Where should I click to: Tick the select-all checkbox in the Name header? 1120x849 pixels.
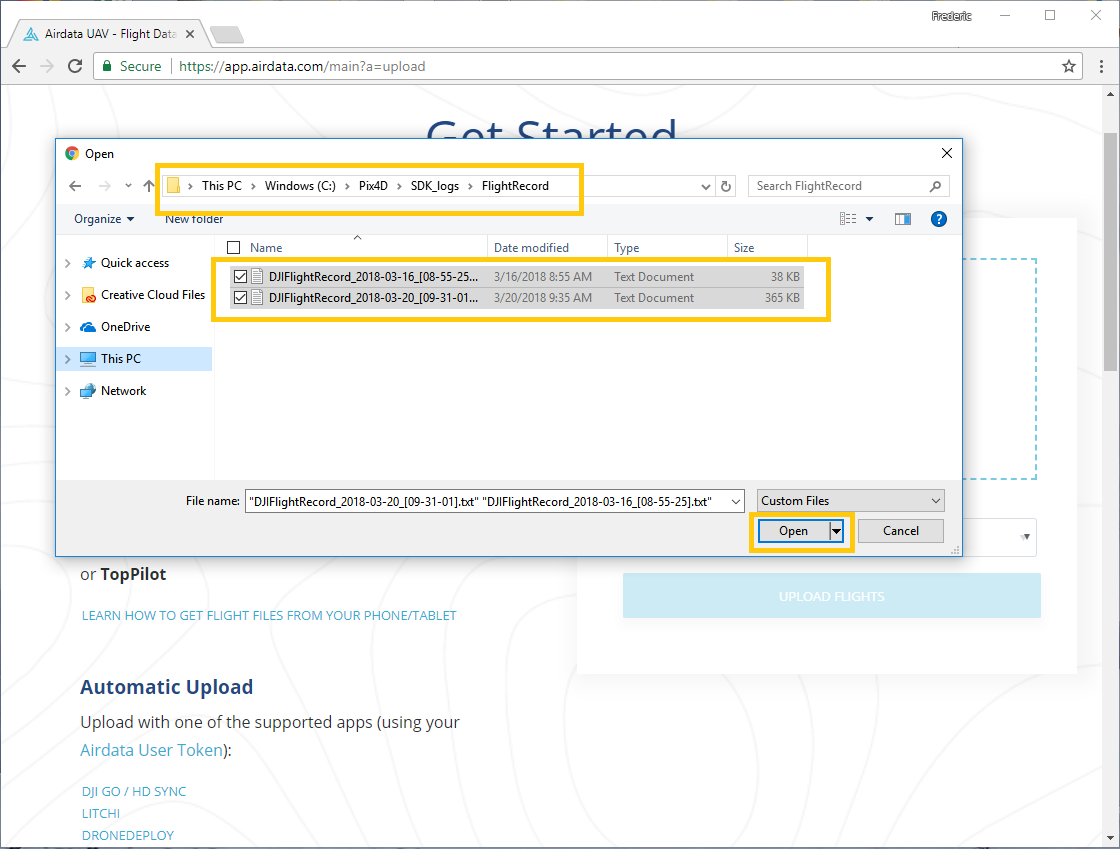[234, 248]
